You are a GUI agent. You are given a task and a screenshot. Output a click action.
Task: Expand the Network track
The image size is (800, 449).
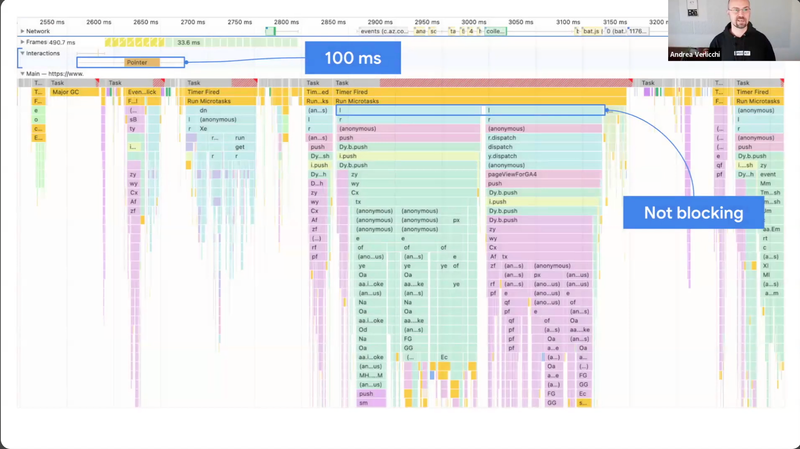tap(22, 31)
